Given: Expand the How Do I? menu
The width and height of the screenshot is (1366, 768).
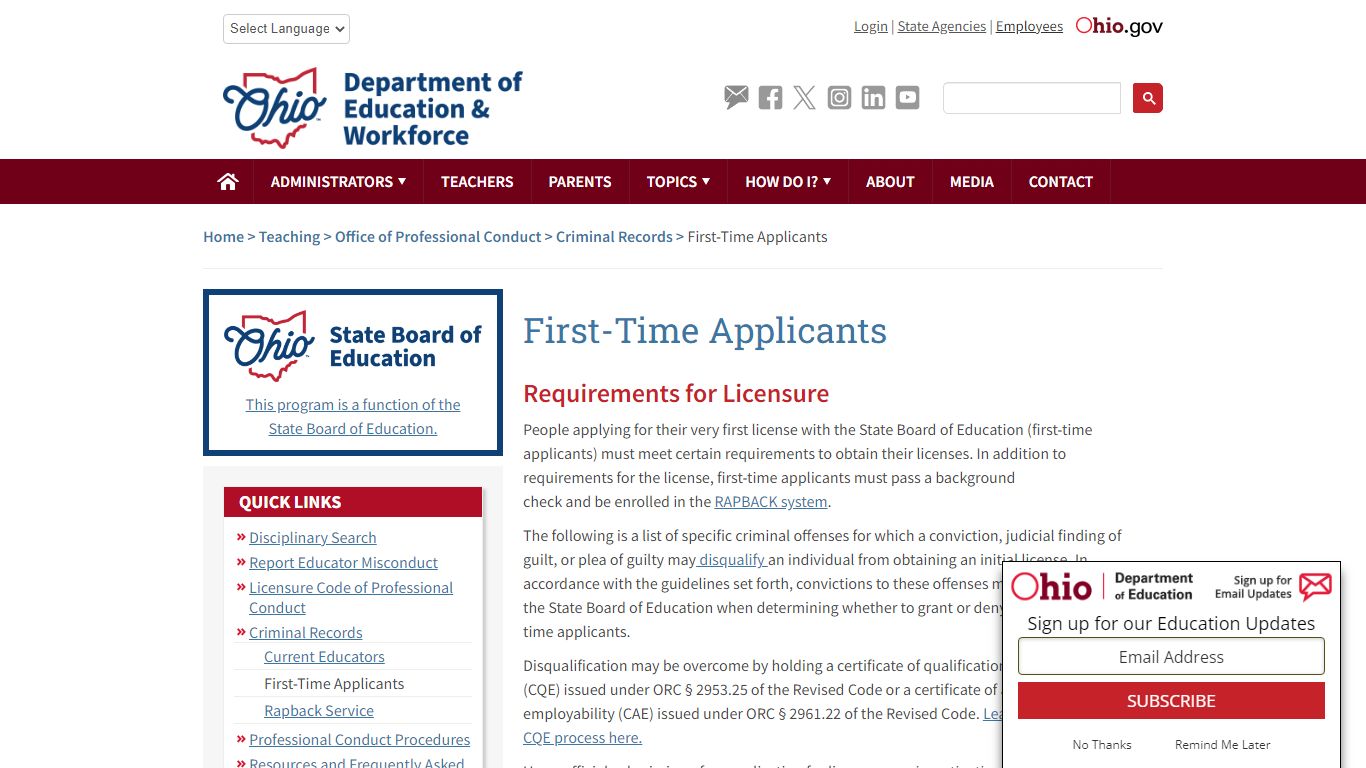Looking at the screenshot, I should [788, 181].
